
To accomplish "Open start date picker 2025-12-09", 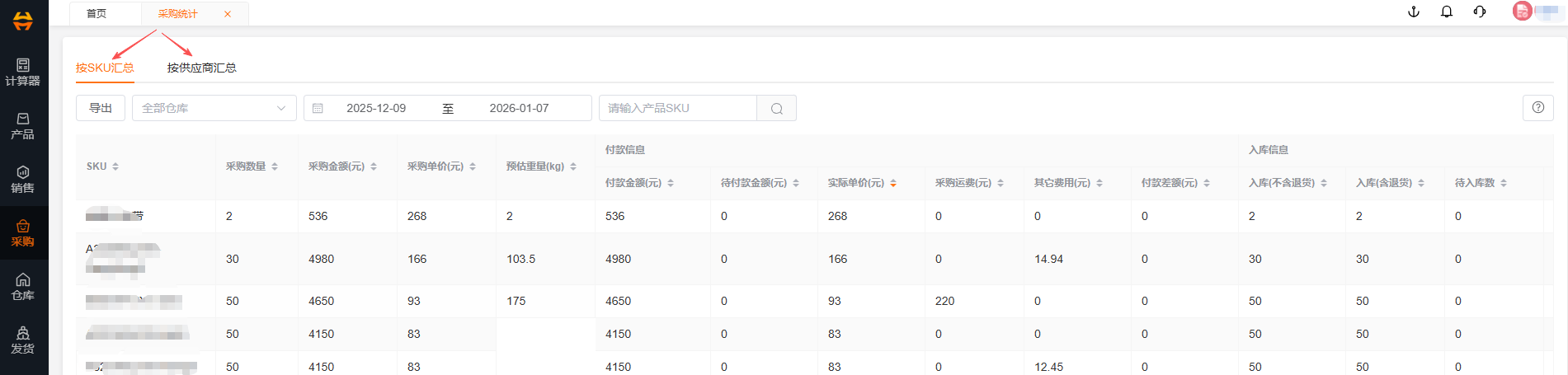I will (x=376, y=108).
